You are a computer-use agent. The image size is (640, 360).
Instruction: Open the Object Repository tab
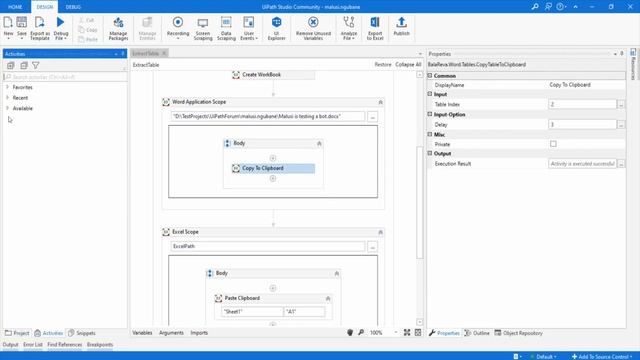(518, 333)
